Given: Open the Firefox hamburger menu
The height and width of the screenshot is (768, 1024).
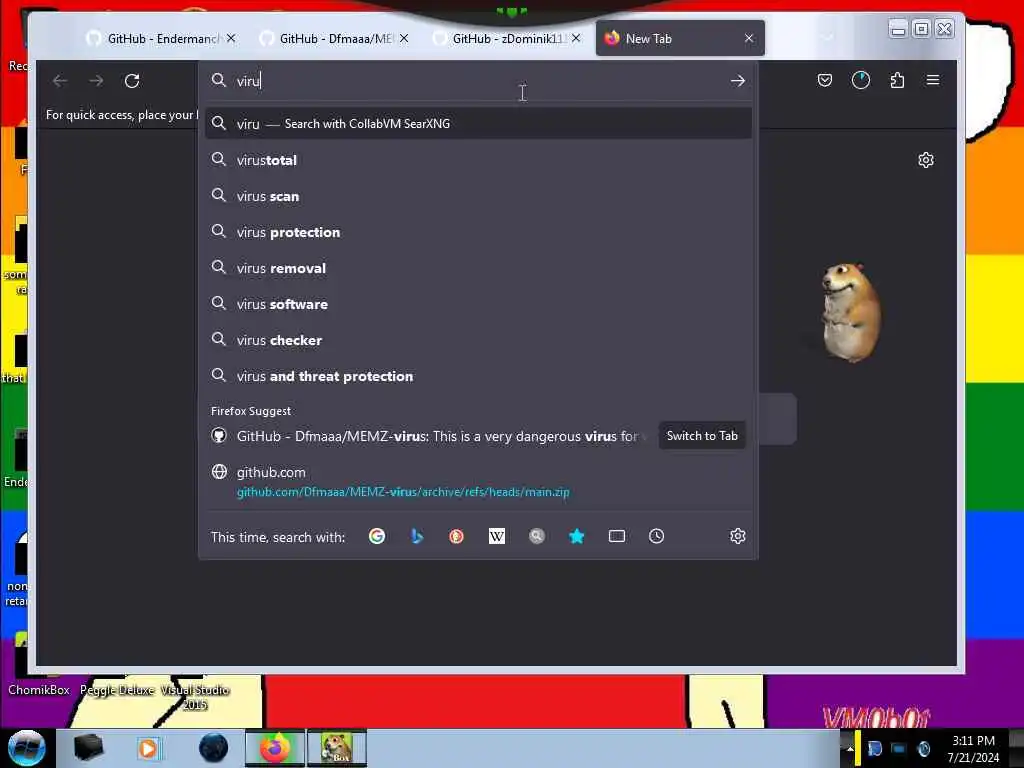Looking at the screenshot, I should click(933, 80).
